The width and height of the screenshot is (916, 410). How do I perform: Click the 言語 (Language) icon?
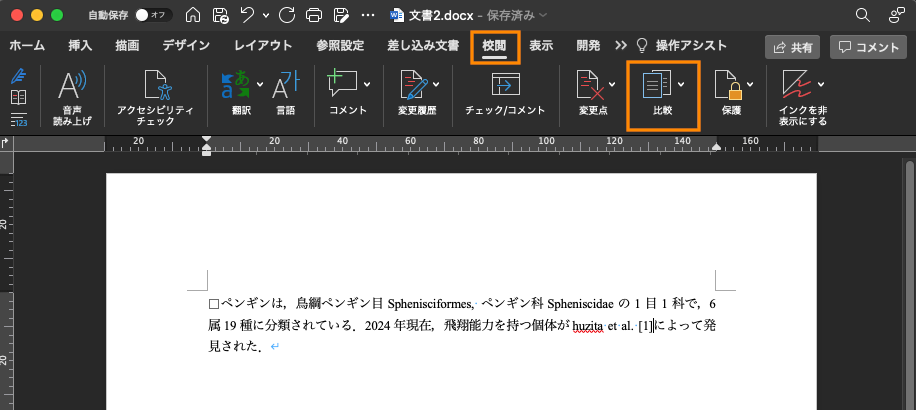(x=287, y=86)
